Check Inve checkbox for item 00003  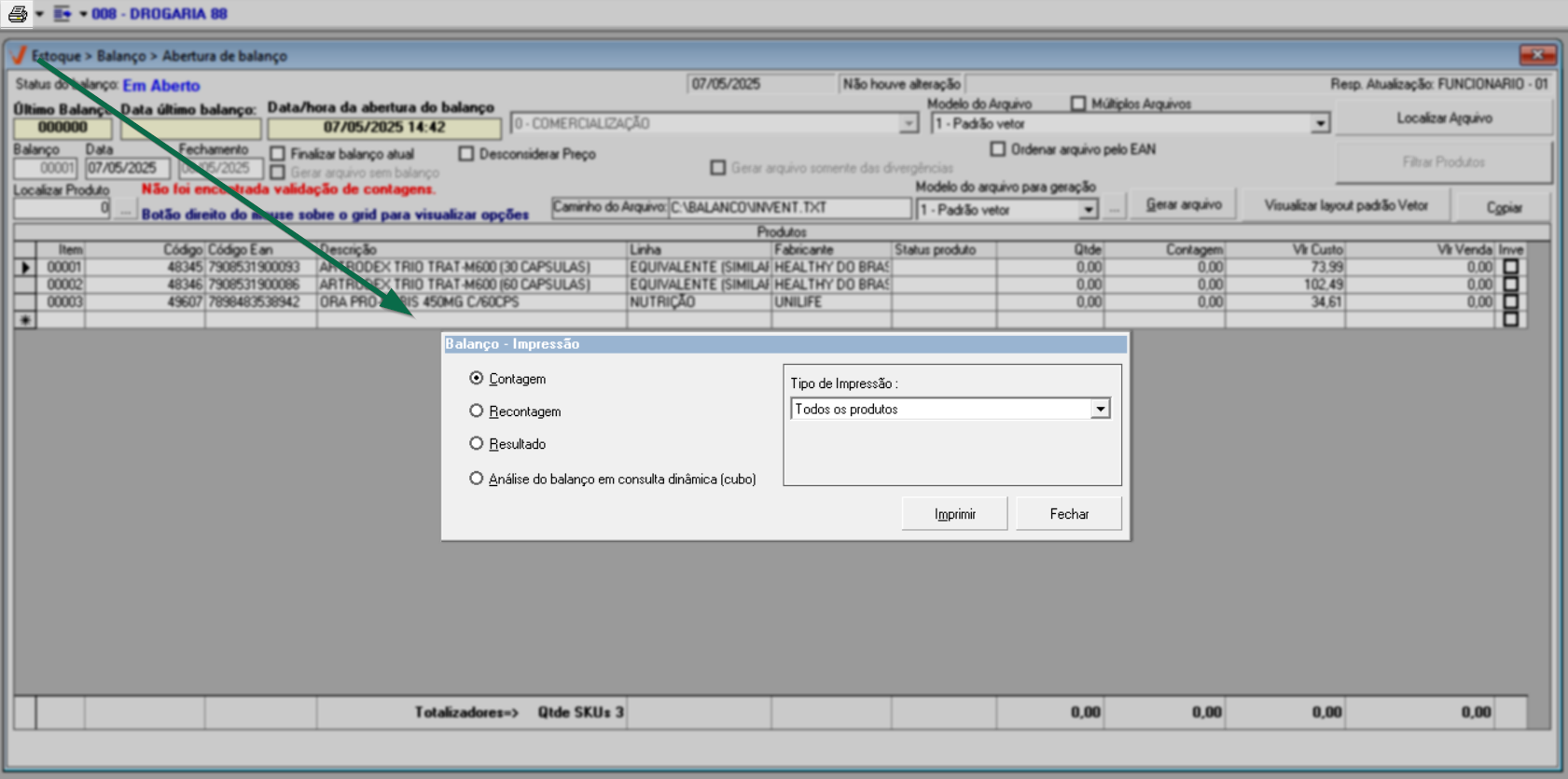[x=1511, y=302]
